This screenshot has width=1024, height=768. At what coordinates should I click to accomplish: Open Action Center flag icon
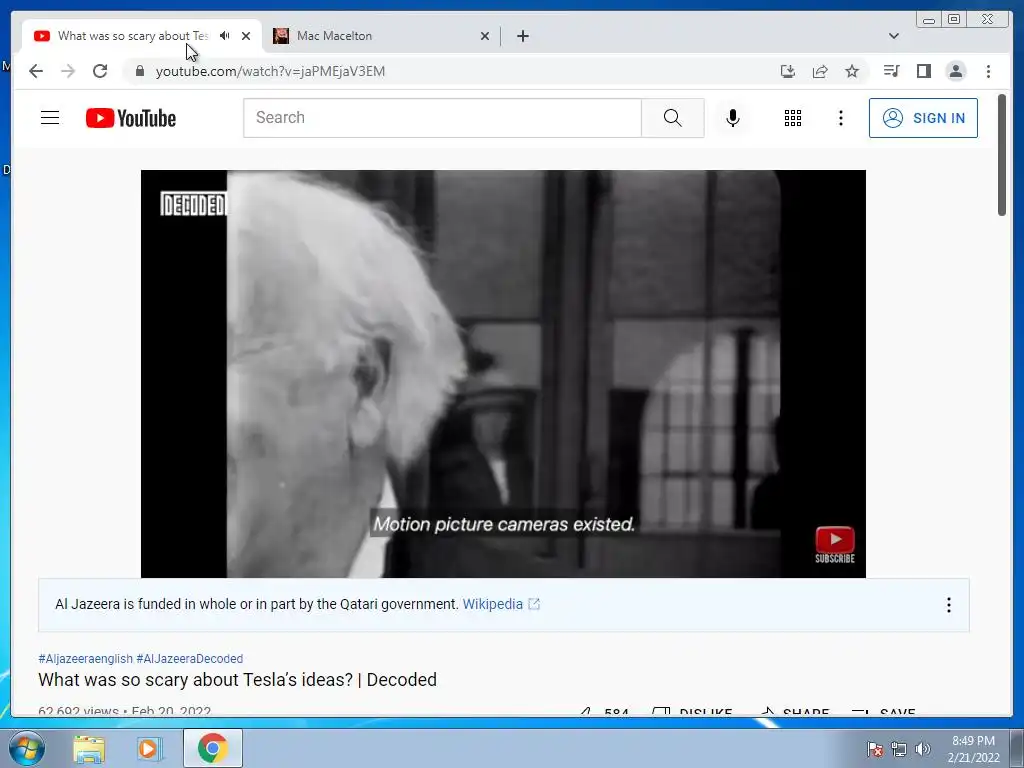coord(875,750)
